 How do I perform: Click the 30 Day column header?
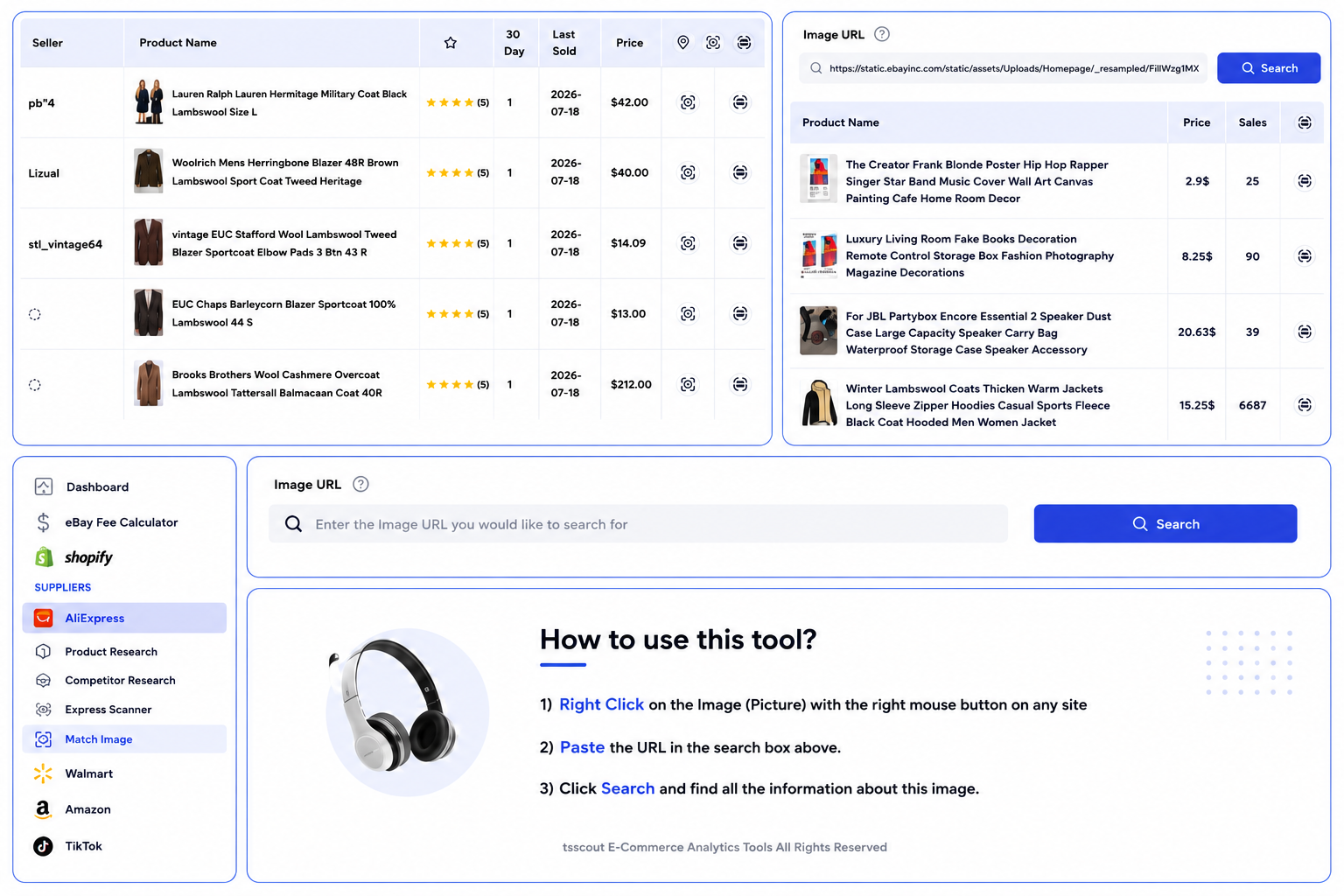(x=514, y=42)
